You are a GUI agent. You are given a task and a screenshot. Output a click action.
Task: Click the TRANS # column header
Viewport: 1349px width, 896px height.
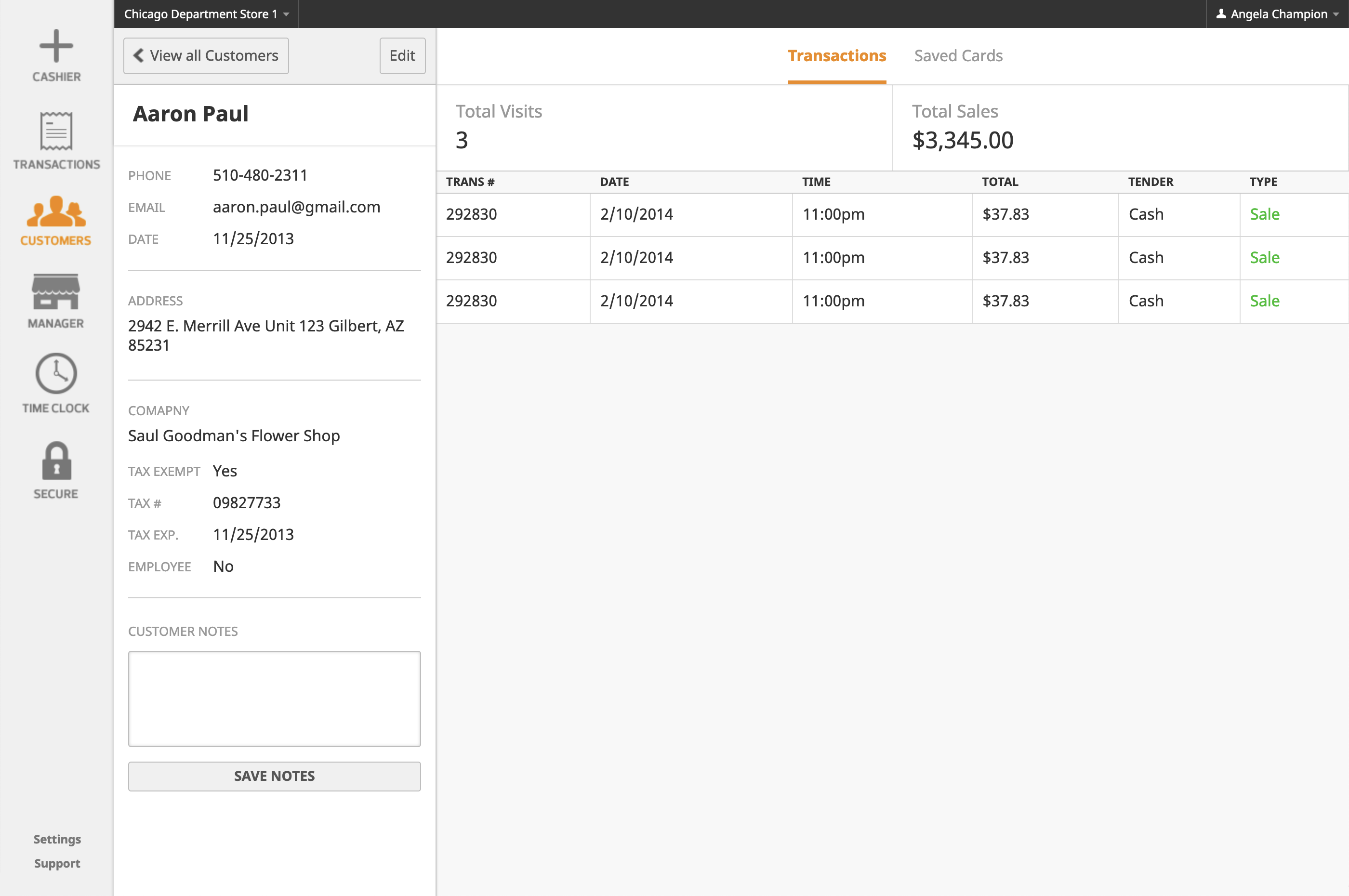pos(470,182)
